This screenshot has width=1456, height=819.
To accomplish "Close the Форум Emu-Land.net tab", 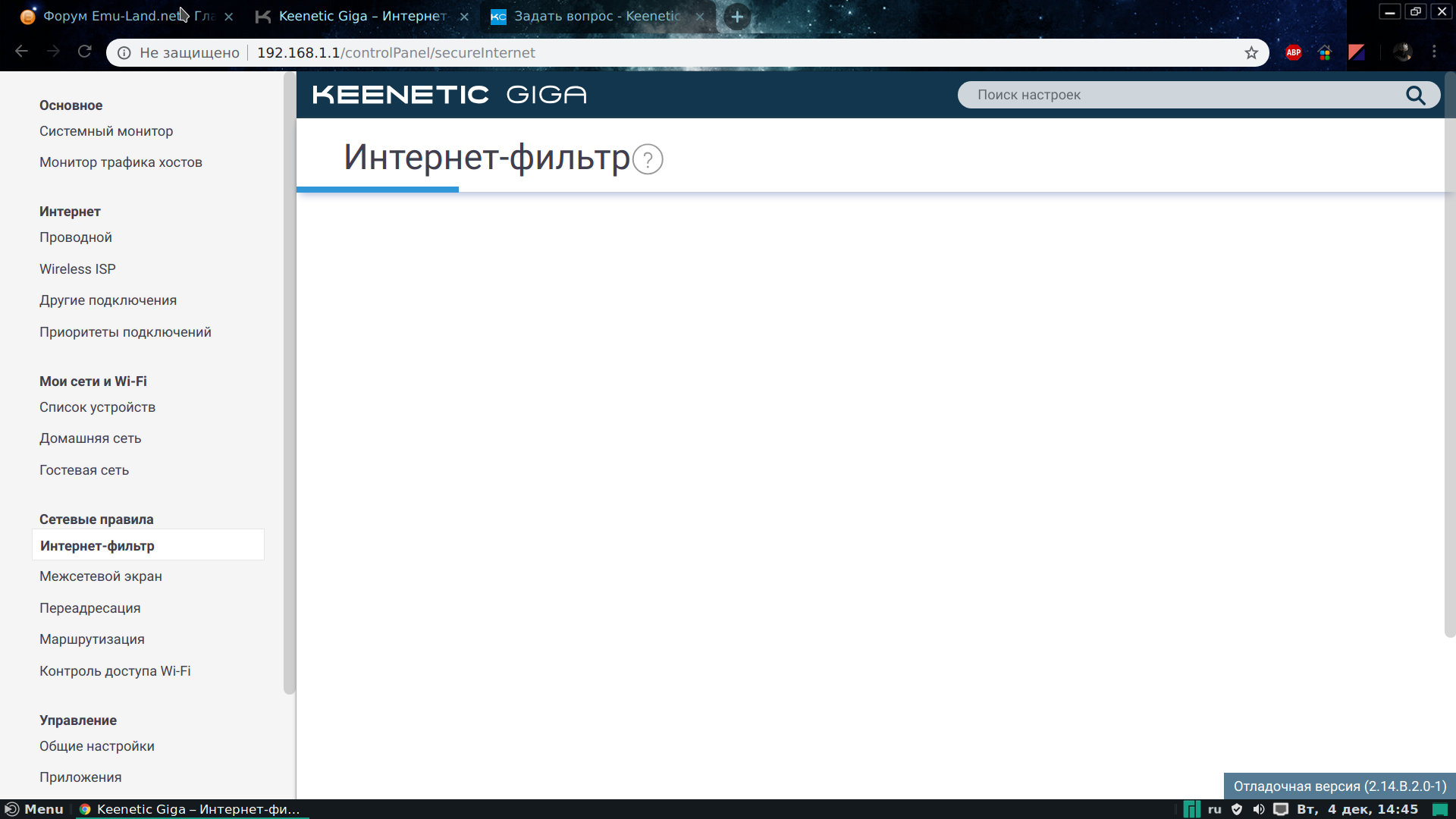I will [x=229, y=17].
